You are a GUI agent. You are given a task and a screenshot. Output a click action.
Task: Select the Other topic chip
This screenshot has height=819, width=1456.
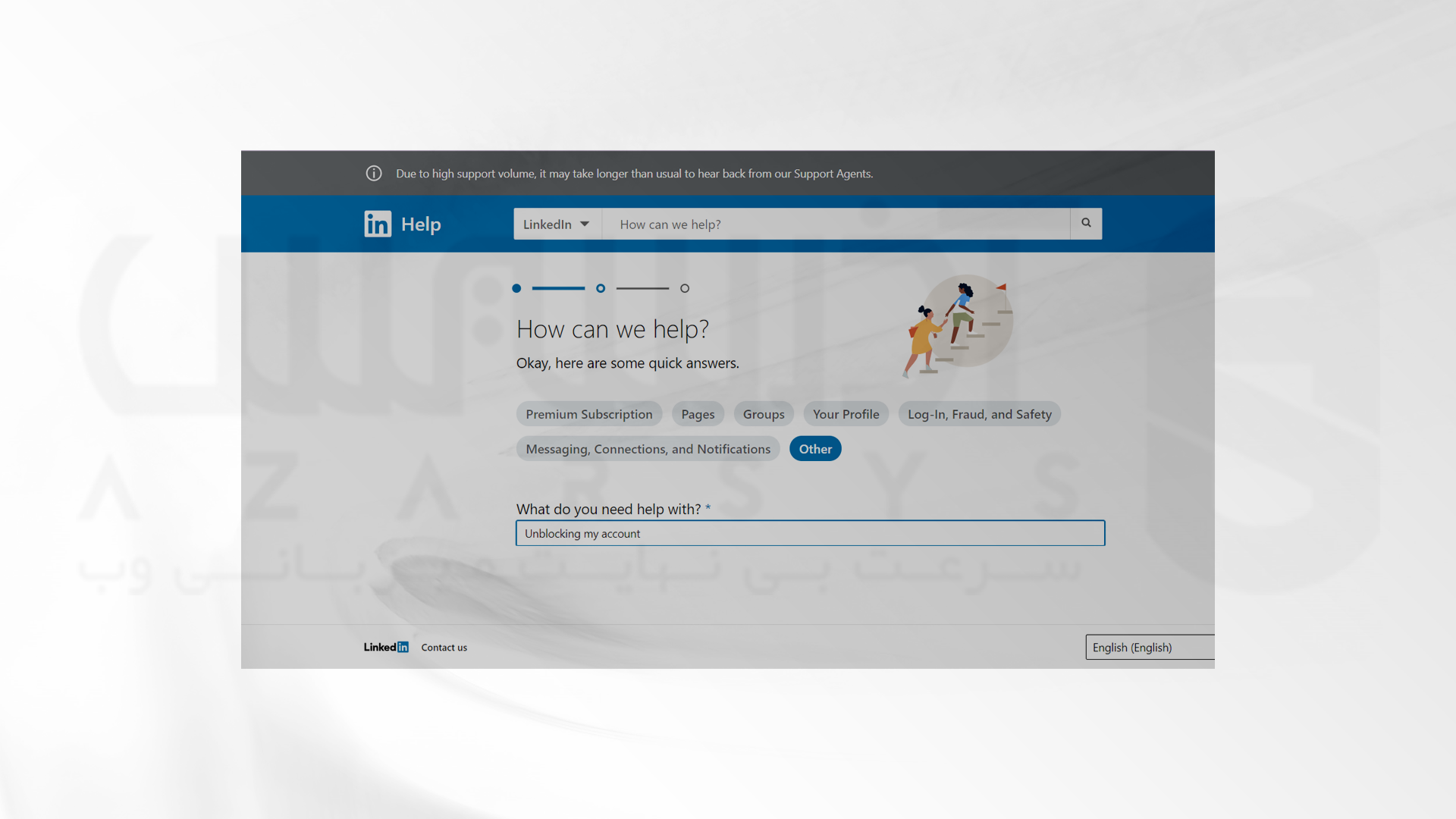815,449
